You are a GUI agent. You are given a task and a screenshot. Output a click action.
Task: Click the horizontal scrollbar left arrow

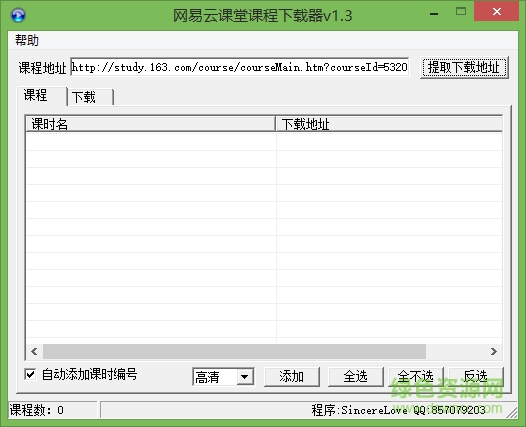pos(34,352)
